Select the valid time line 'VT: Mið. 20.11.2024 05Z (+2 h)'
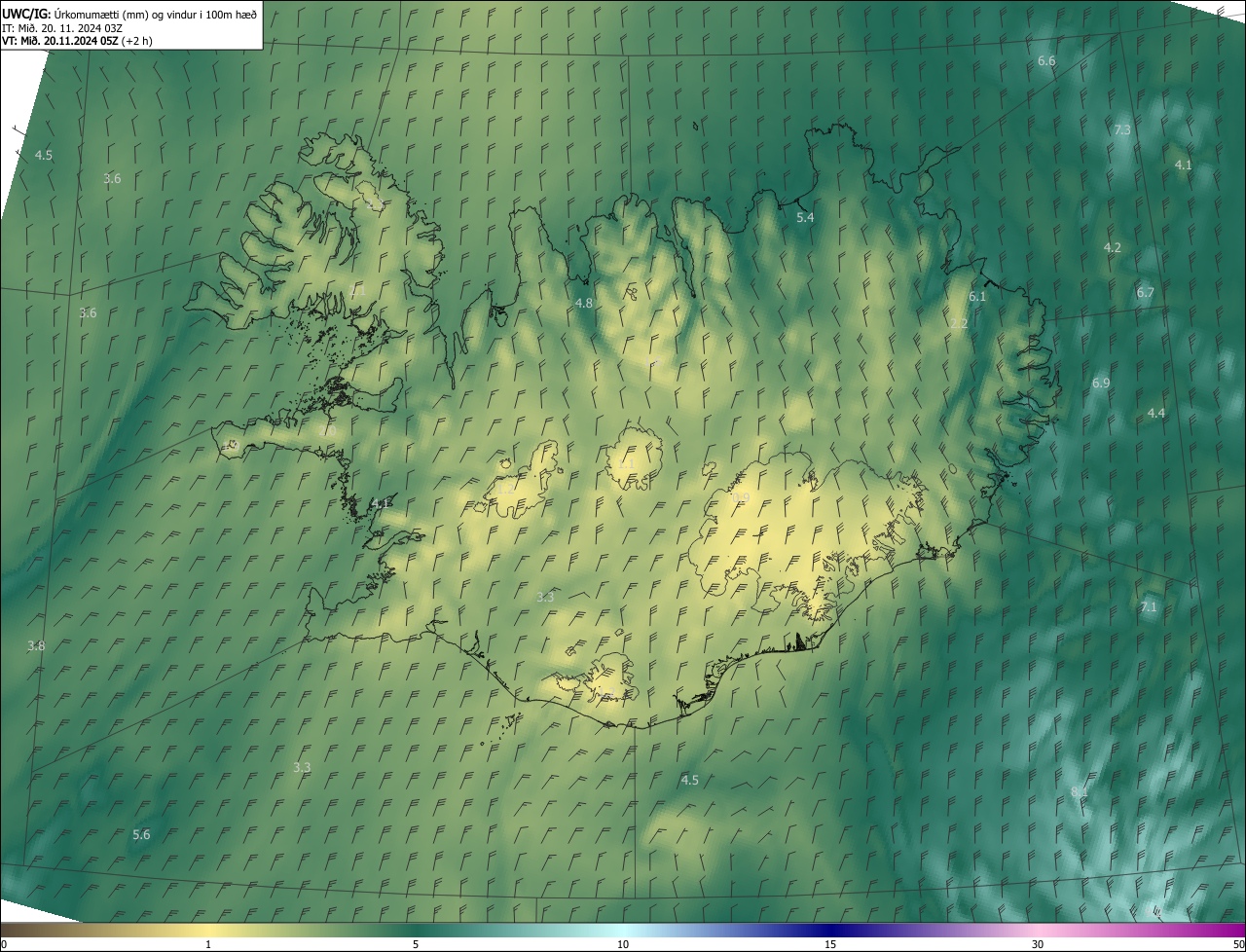 coord(77,41)
